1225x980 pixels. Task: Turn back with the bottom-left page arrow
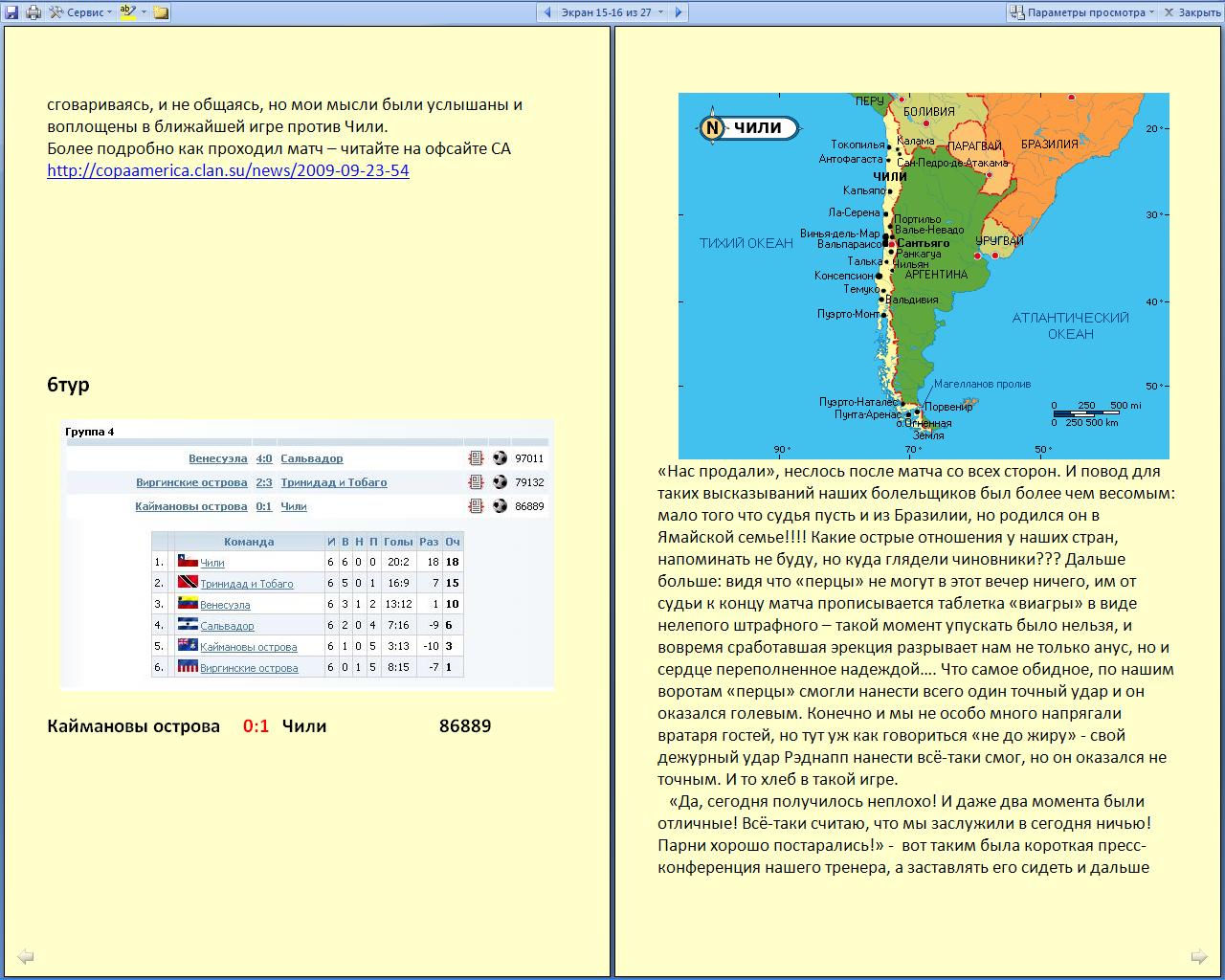26,956
